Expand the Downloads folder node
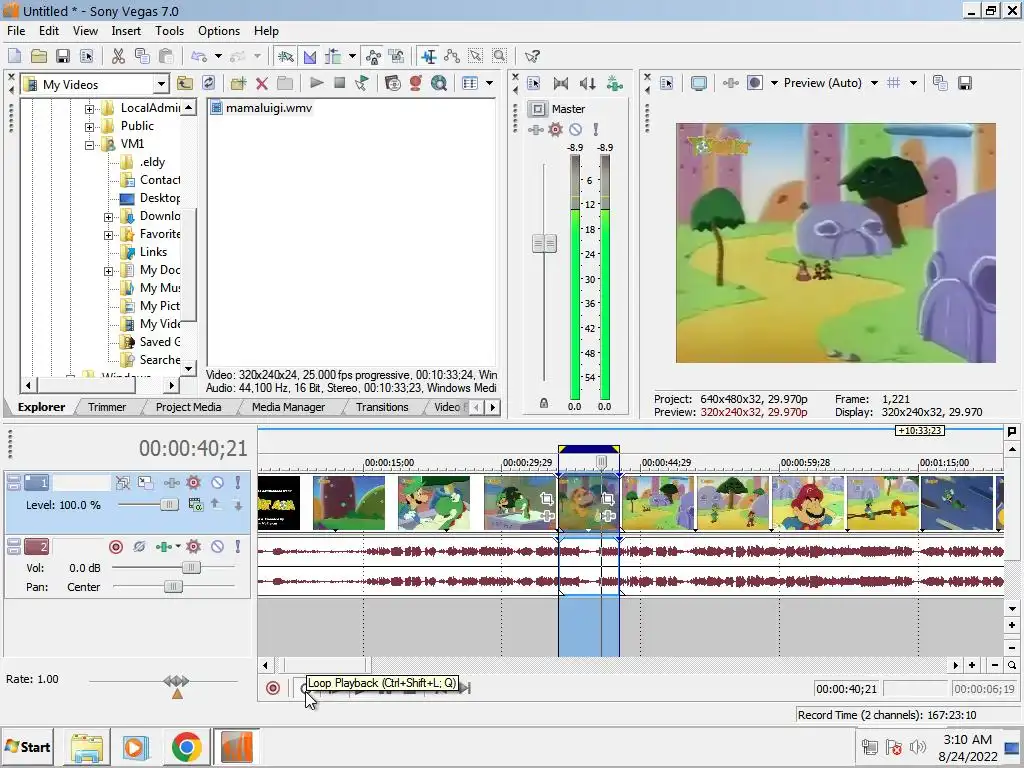This screenshot has height=768, width=1024. click(109, 217)
